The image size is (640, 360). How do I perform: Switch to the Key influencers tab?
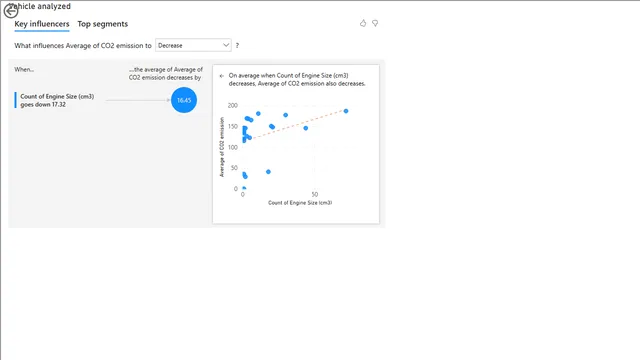[42, 24]
